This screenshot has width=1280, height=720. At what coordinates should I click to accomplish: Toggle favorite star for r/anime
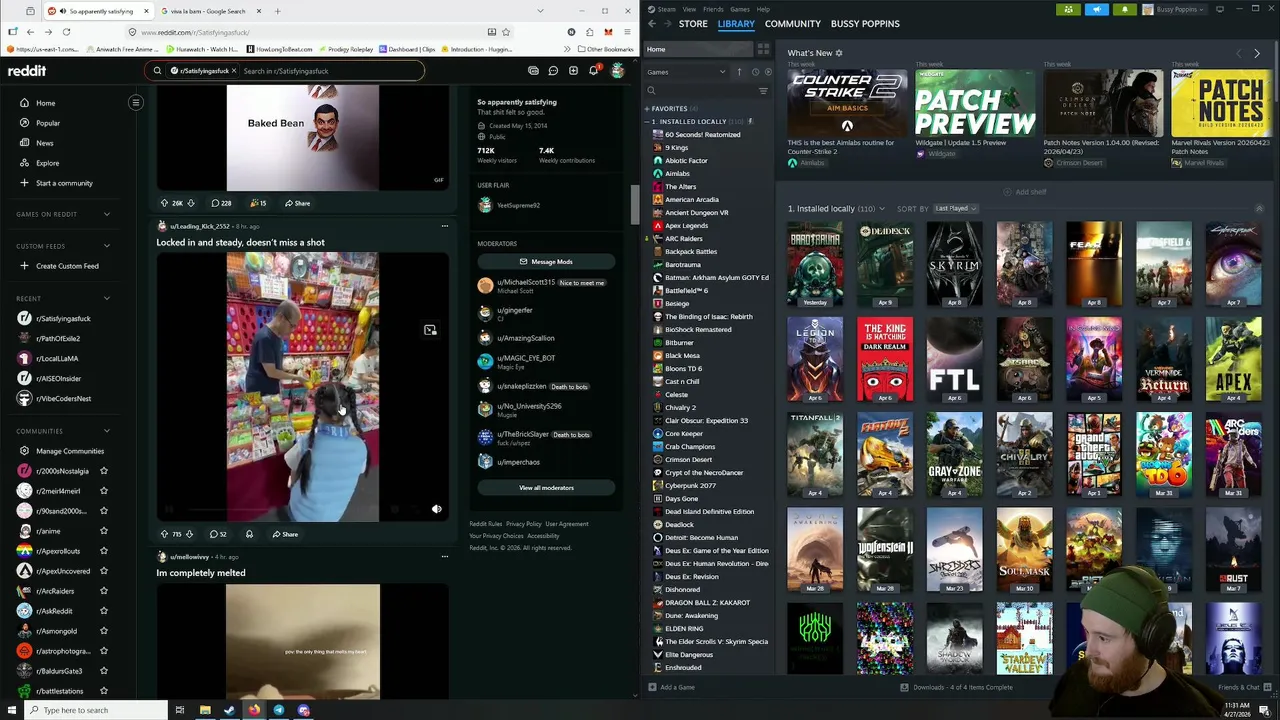103,531
